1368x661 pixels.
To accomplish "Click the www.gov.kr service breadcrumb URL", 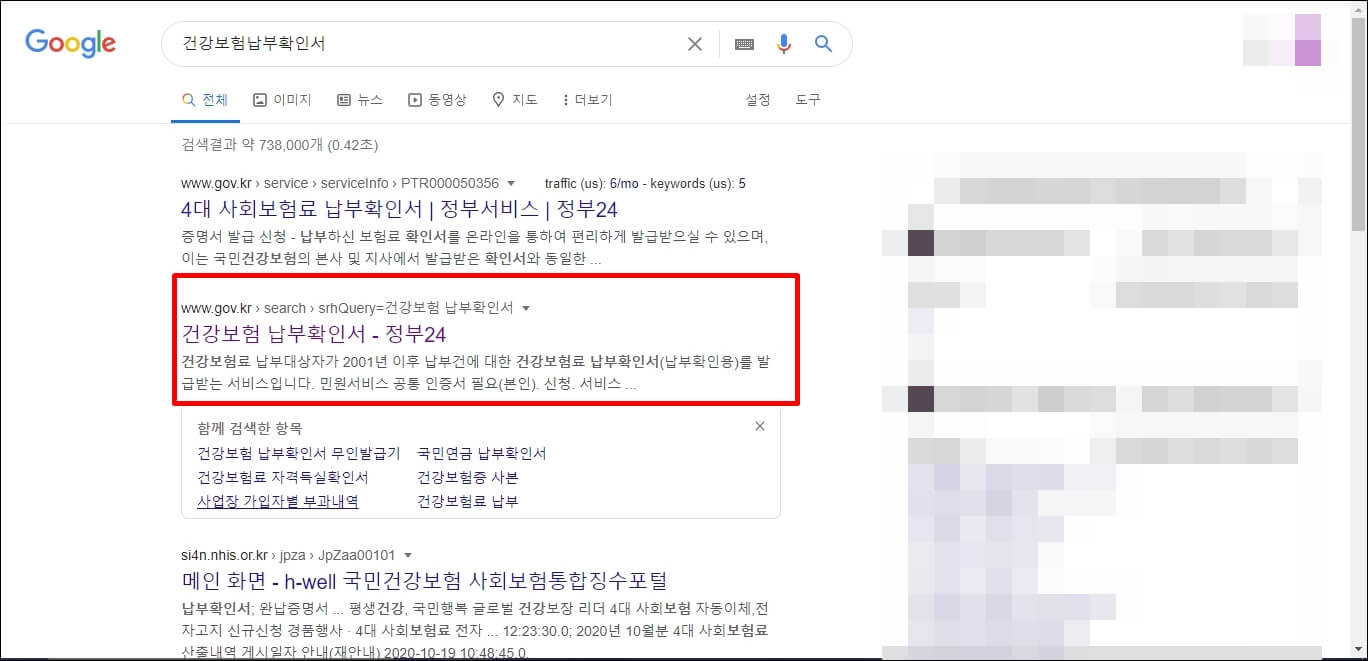I will (340, 184).
